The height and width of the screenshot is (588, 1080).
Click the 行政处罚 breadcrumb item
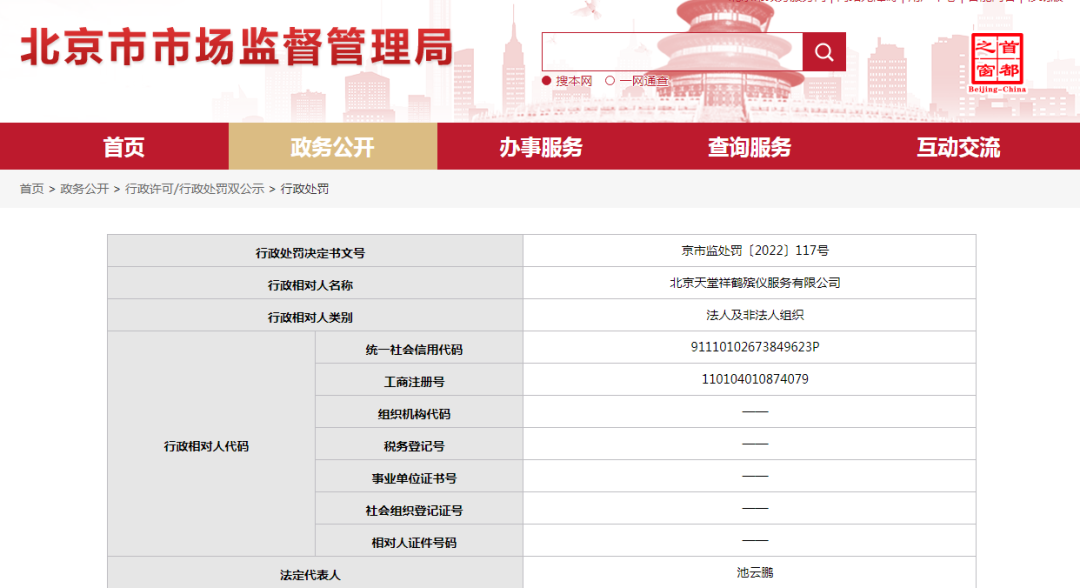pos(304,189)
